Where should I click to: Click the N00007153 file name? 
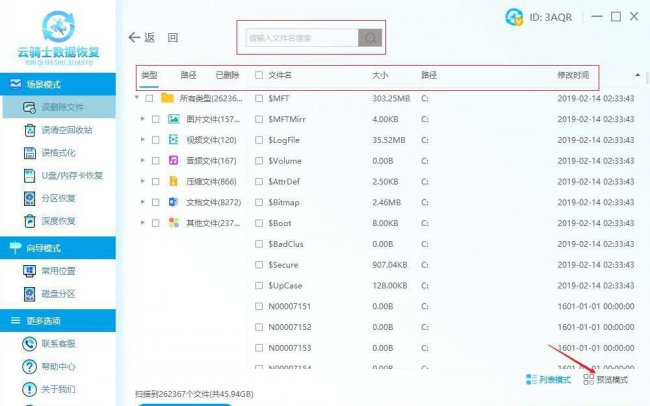pos(290,348)
